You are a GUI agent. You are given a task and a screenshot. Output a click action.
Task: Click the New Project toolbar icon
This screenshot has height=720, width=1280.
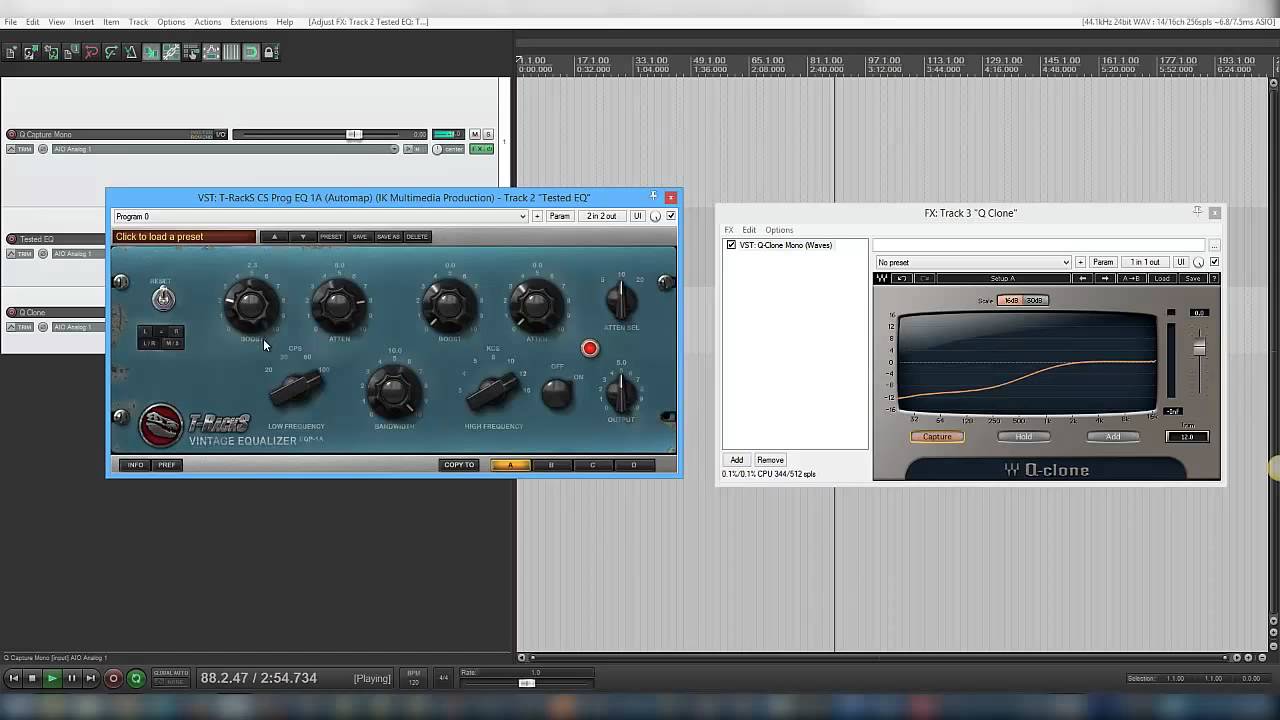pos(11,52)
